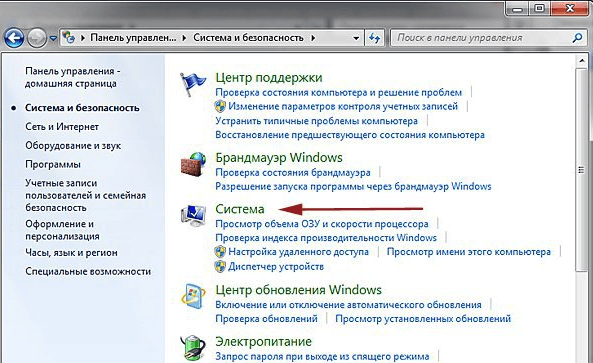This screenshot has height=363, width=593.
Task: Open the Сеть и Интернет category
Action: 62,127
